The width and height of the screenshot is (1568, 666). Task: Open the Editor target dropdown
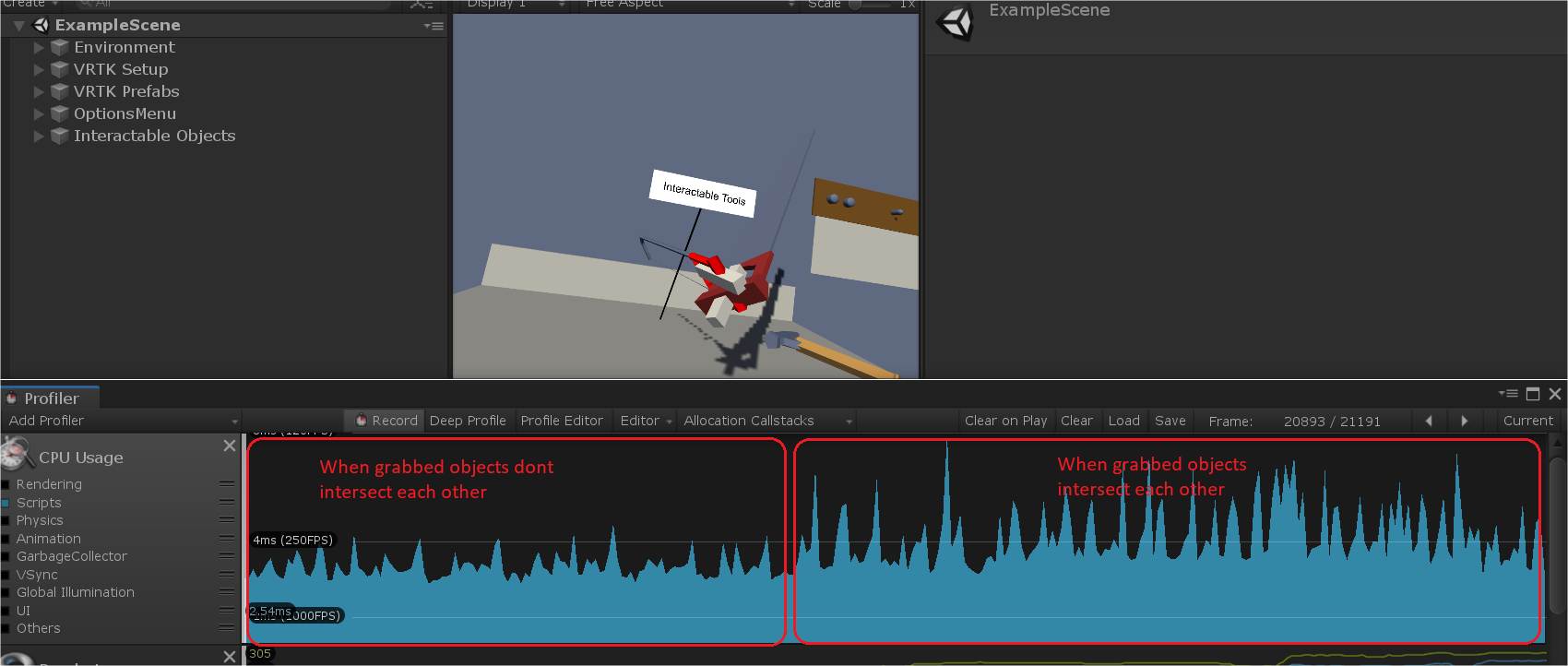pyautogui.click(x=646, y=421)
